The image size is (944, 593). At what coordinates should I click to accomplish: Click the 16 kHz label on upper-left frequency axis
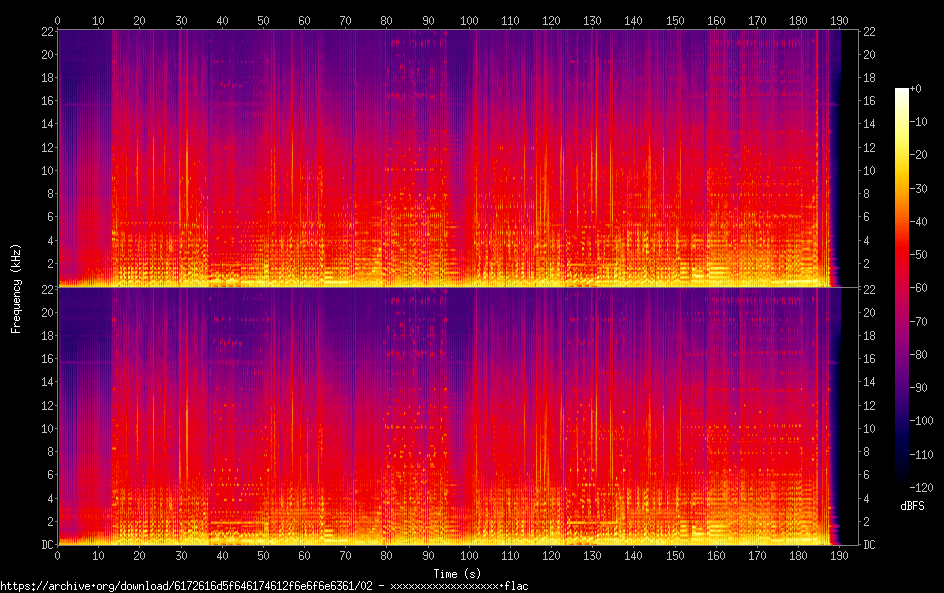point(46,101)
